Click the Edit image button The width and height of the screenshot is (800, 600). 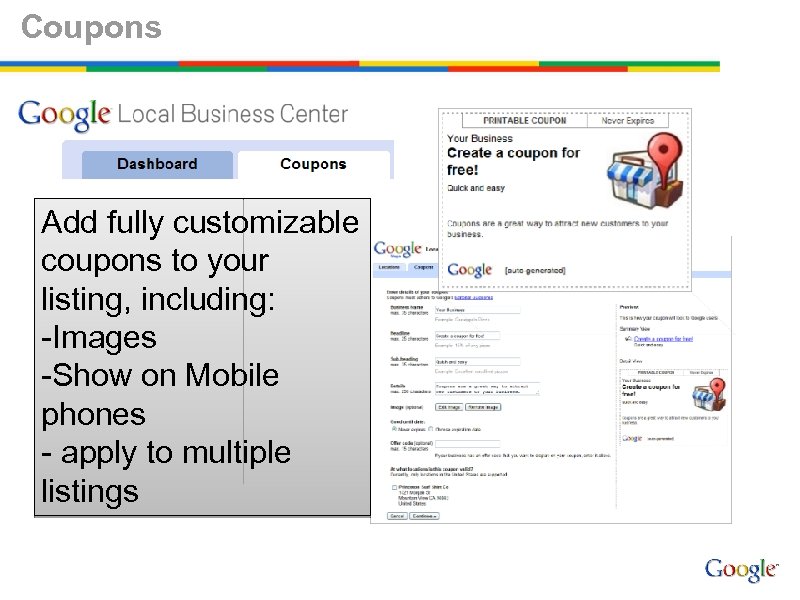(450, 406)
